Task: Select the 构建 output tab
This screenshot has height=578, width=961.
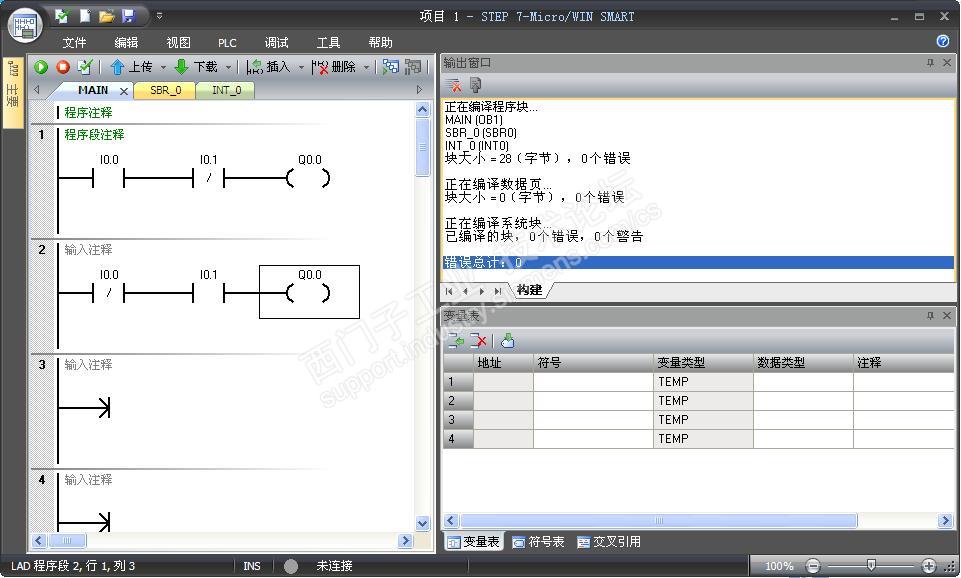Action: [x=530, y=290]
